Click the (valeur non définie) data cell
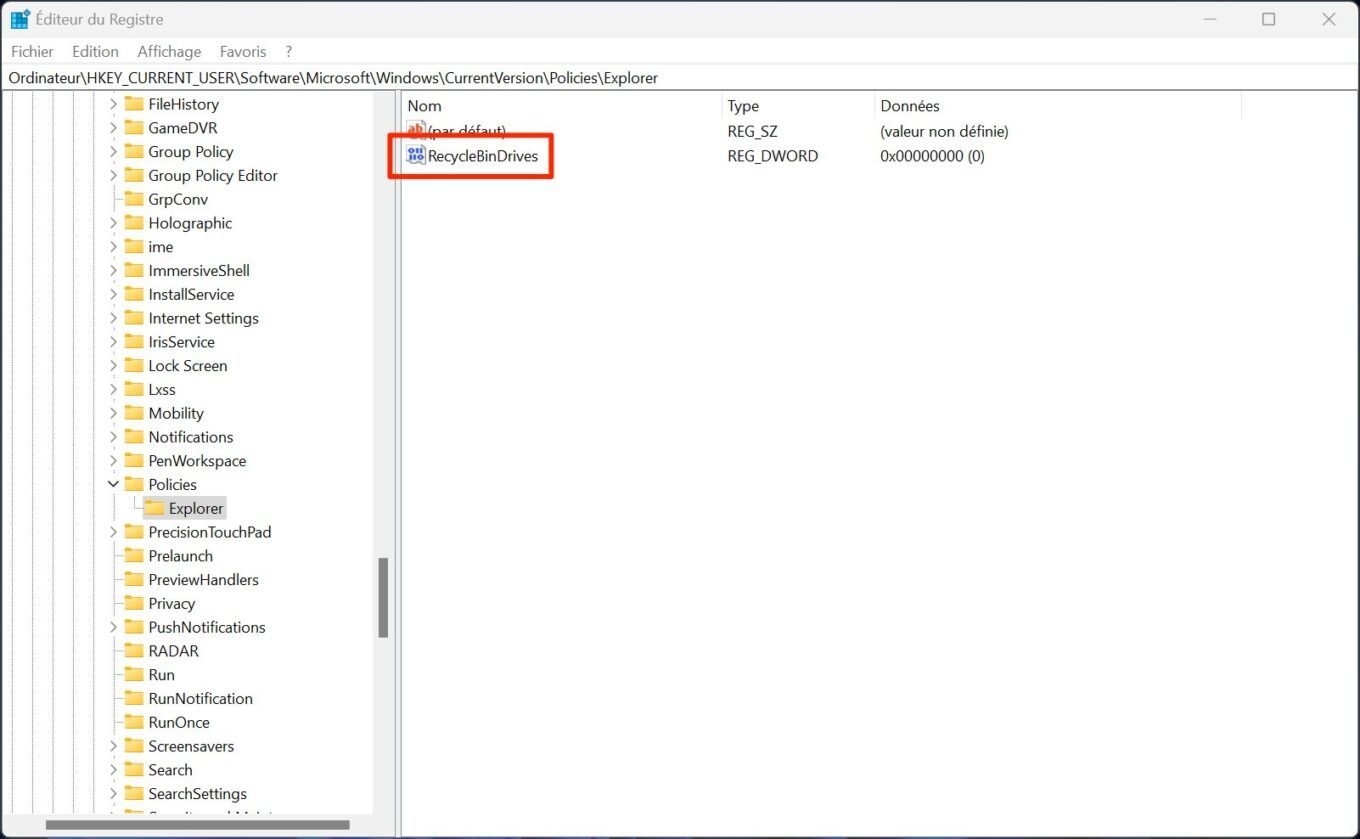 point(944,131)
